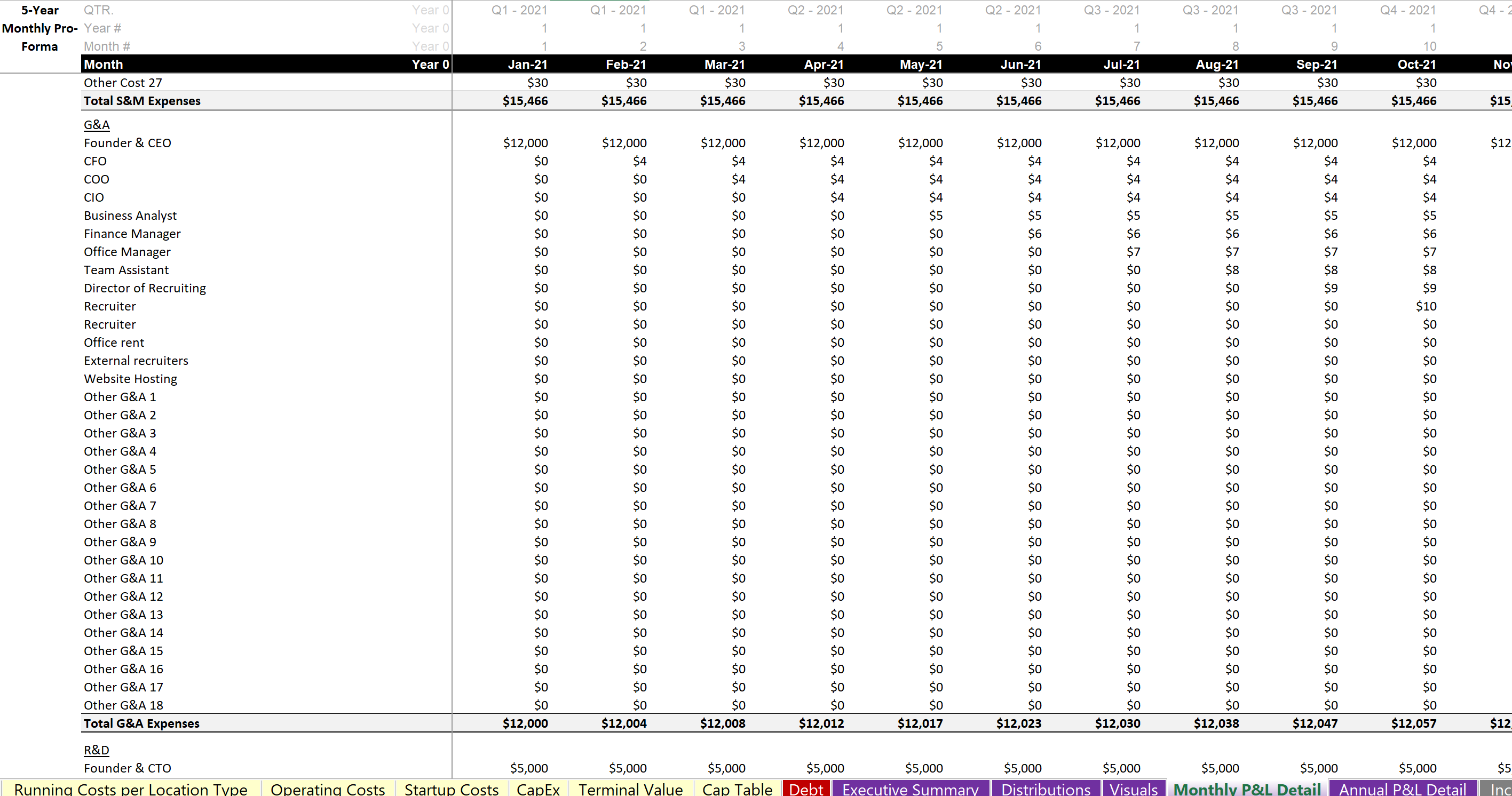Click the Other G&A 18 label
The image size is (1512, 796).
pyautogui.click(x=123, y=705)
